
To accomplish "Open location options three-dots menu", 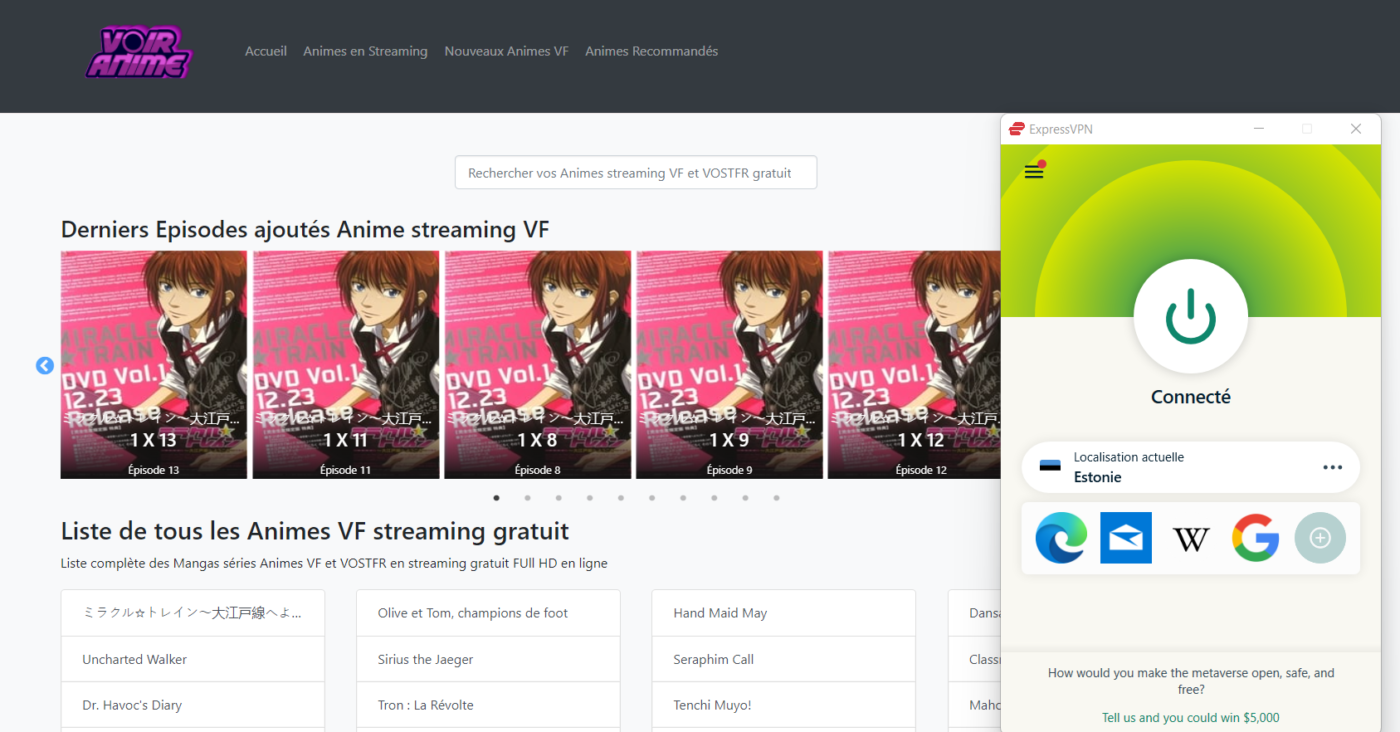I will coord(1333,467).
